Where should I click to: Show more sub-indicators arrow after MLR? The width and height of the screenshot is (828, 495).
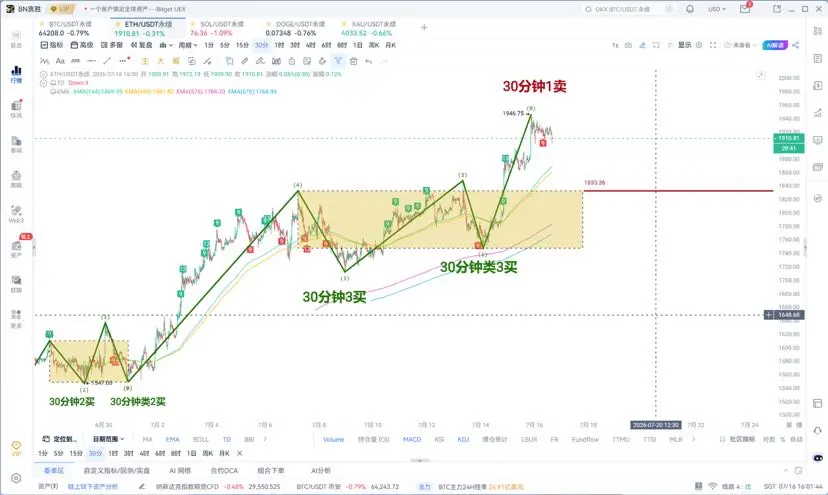pos(694,440)
